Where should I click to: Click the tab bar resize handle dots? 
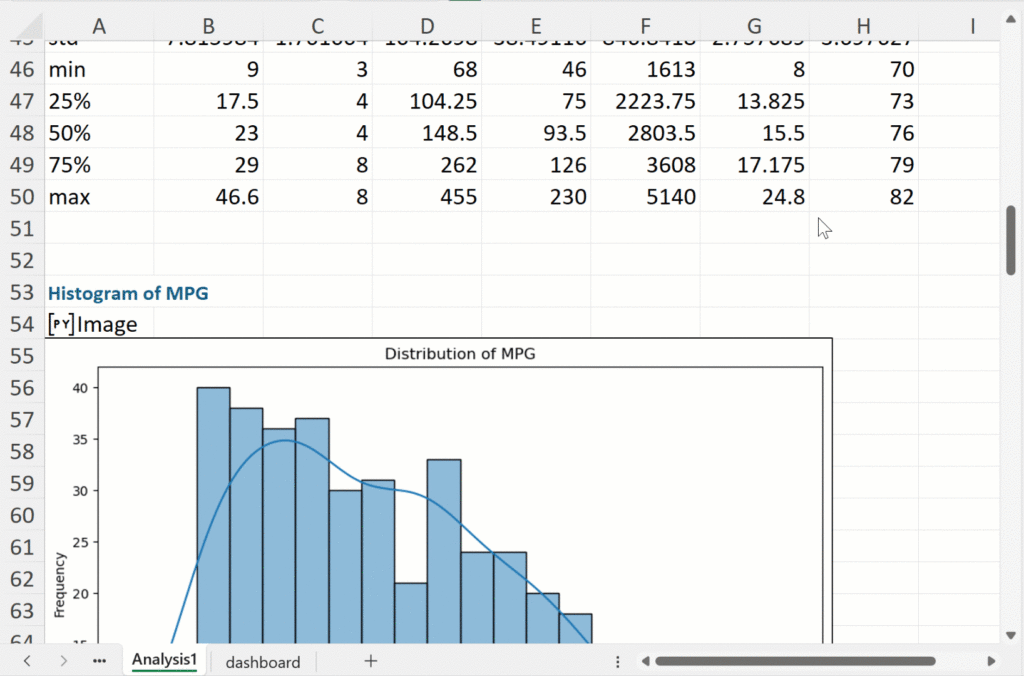tap(618, 661)
